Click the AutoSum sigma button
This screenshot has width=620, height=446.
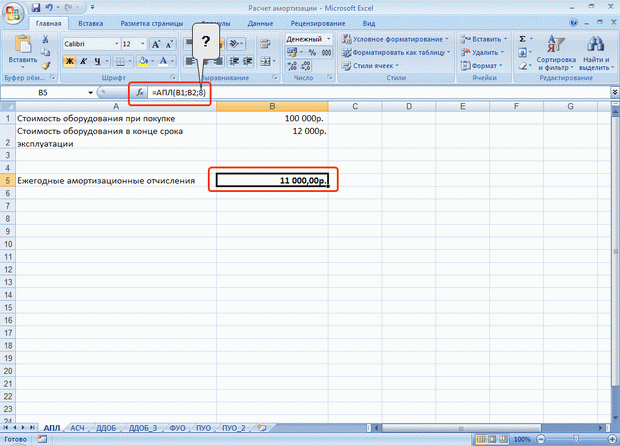click(522, 39)
